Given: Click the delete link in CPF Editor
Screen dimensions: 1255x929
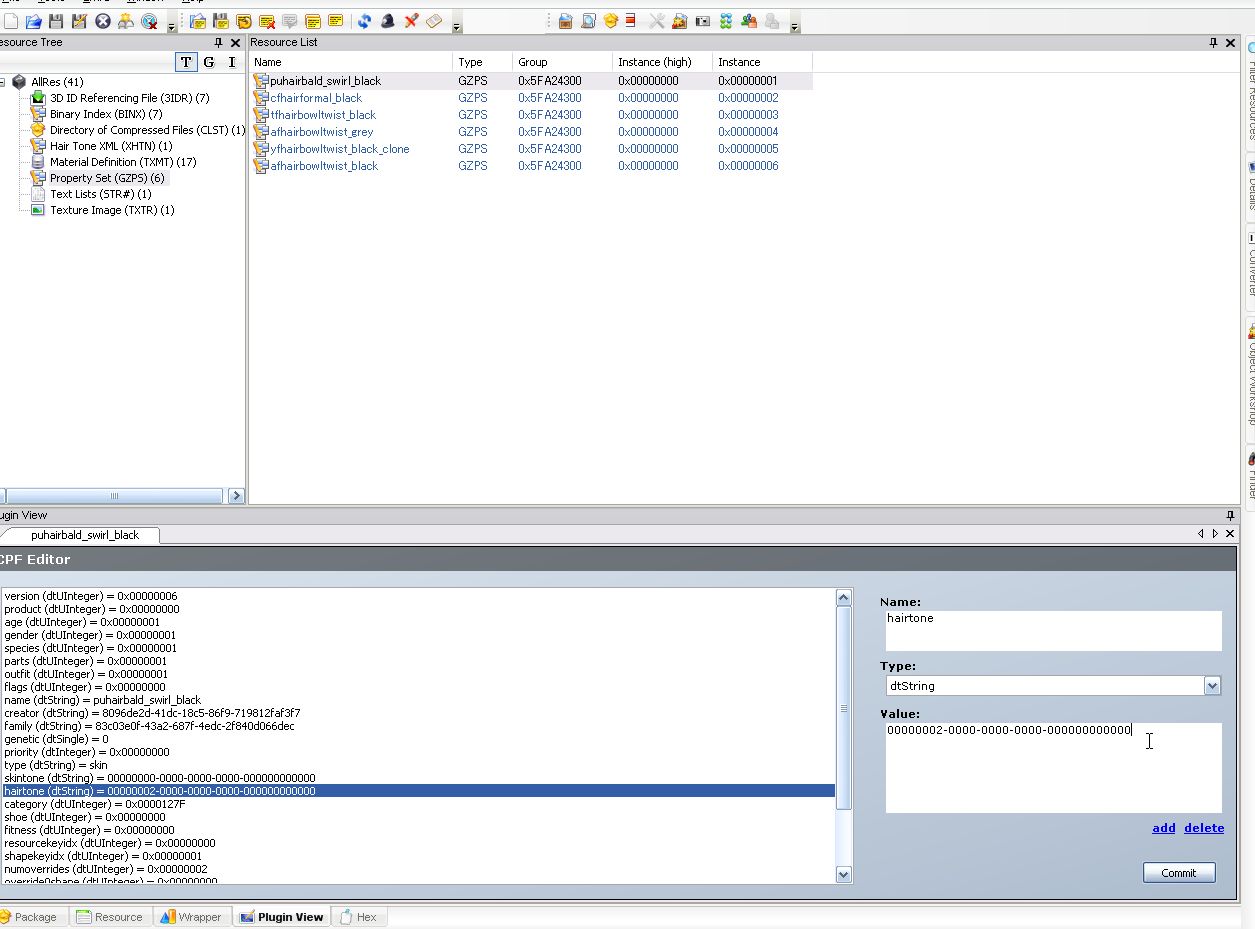Looking at the screenshot, I should (x=1203, y=828).
